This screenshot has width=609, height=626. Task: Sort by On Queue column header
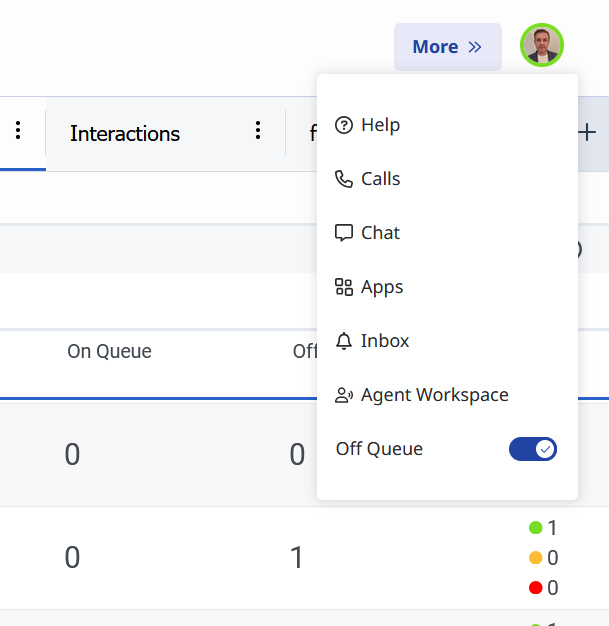(109, 351)
